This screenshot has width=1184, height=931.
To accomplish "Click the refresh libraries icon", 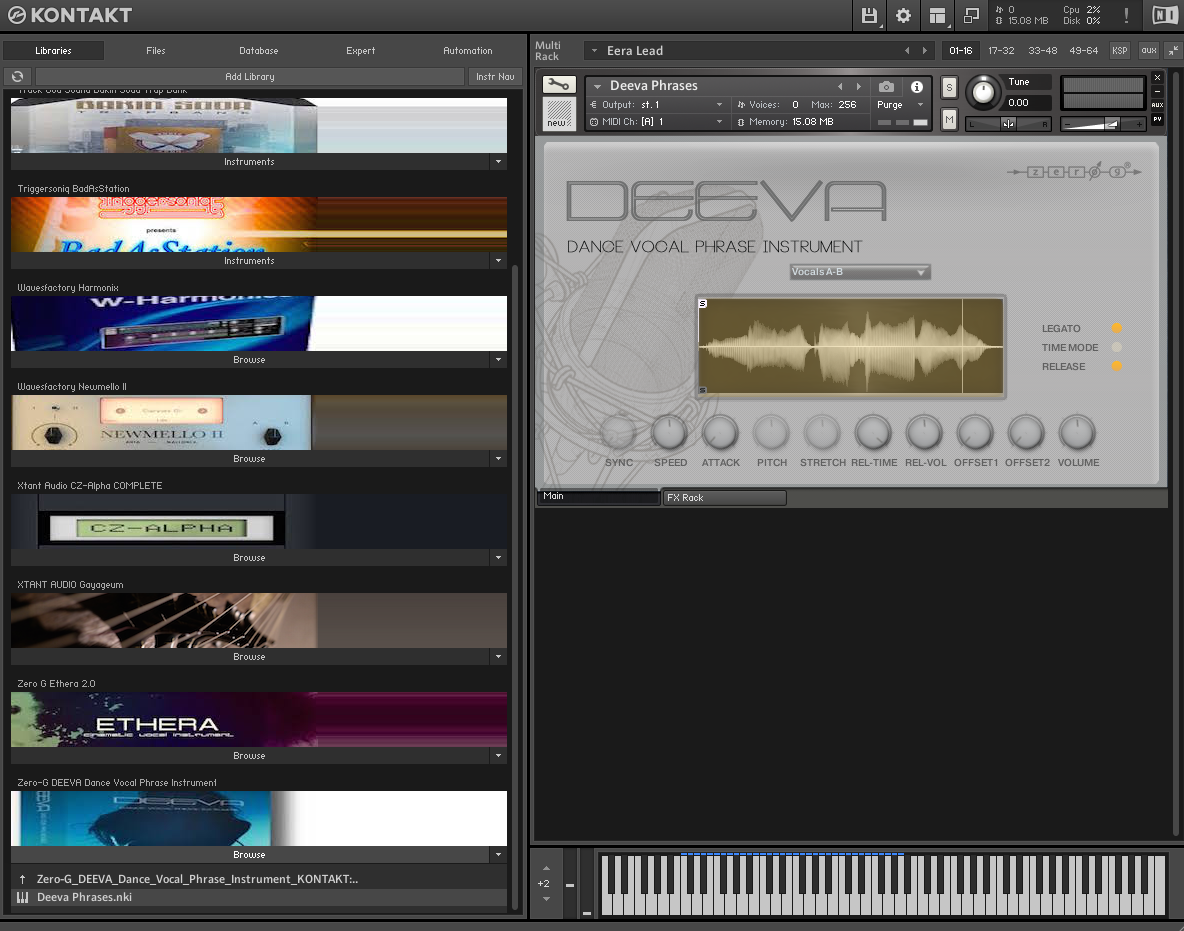I will coord(17,76).
